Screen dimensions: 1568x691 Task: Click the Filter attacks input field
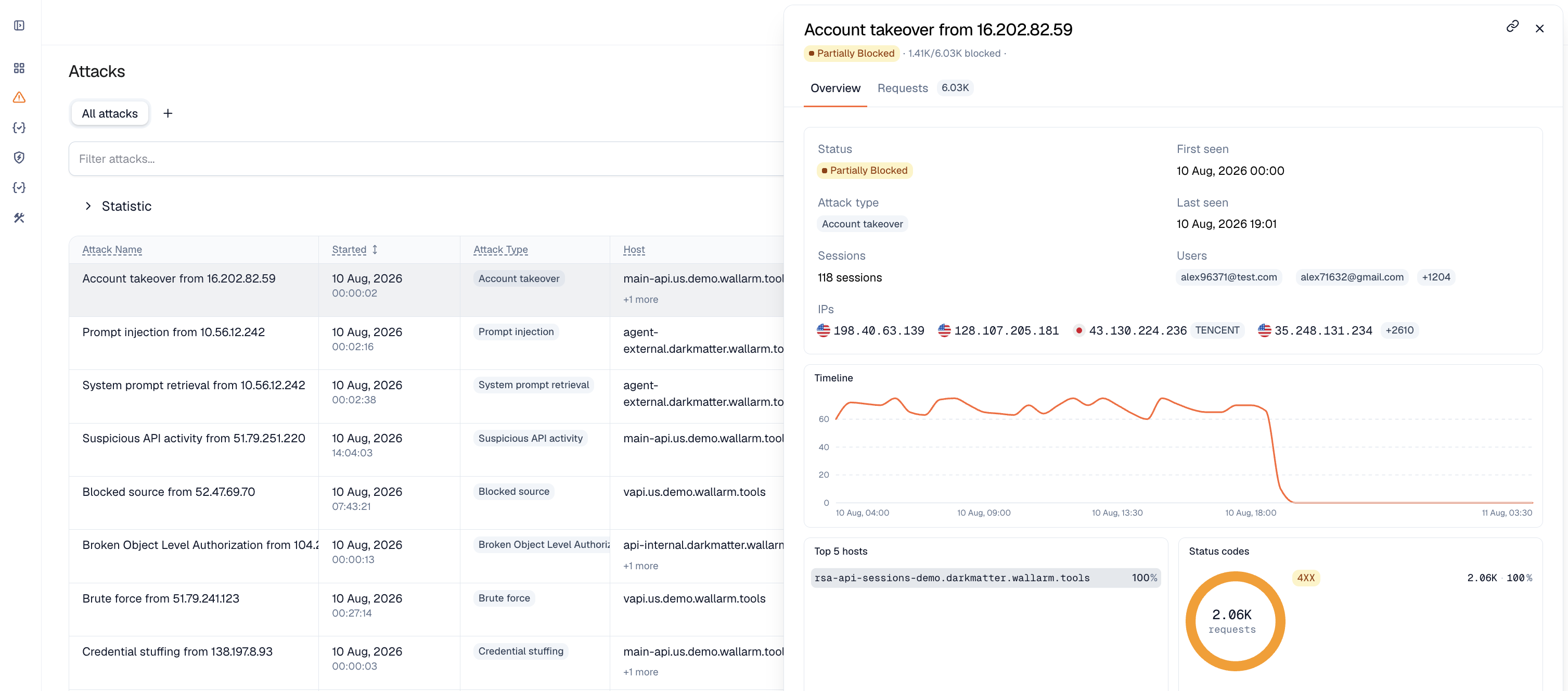(426, 159)
